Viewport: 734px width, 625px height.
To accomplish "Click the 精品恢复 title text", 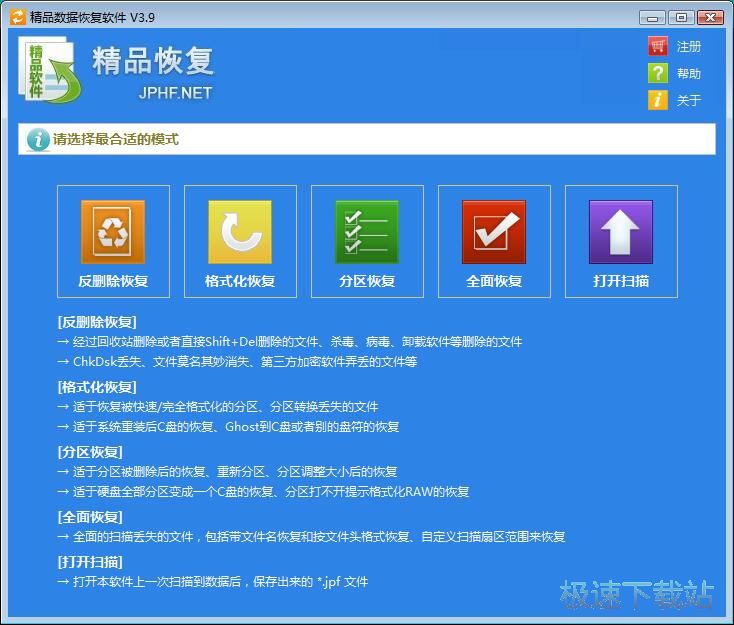I will click(x=153, y=61).
